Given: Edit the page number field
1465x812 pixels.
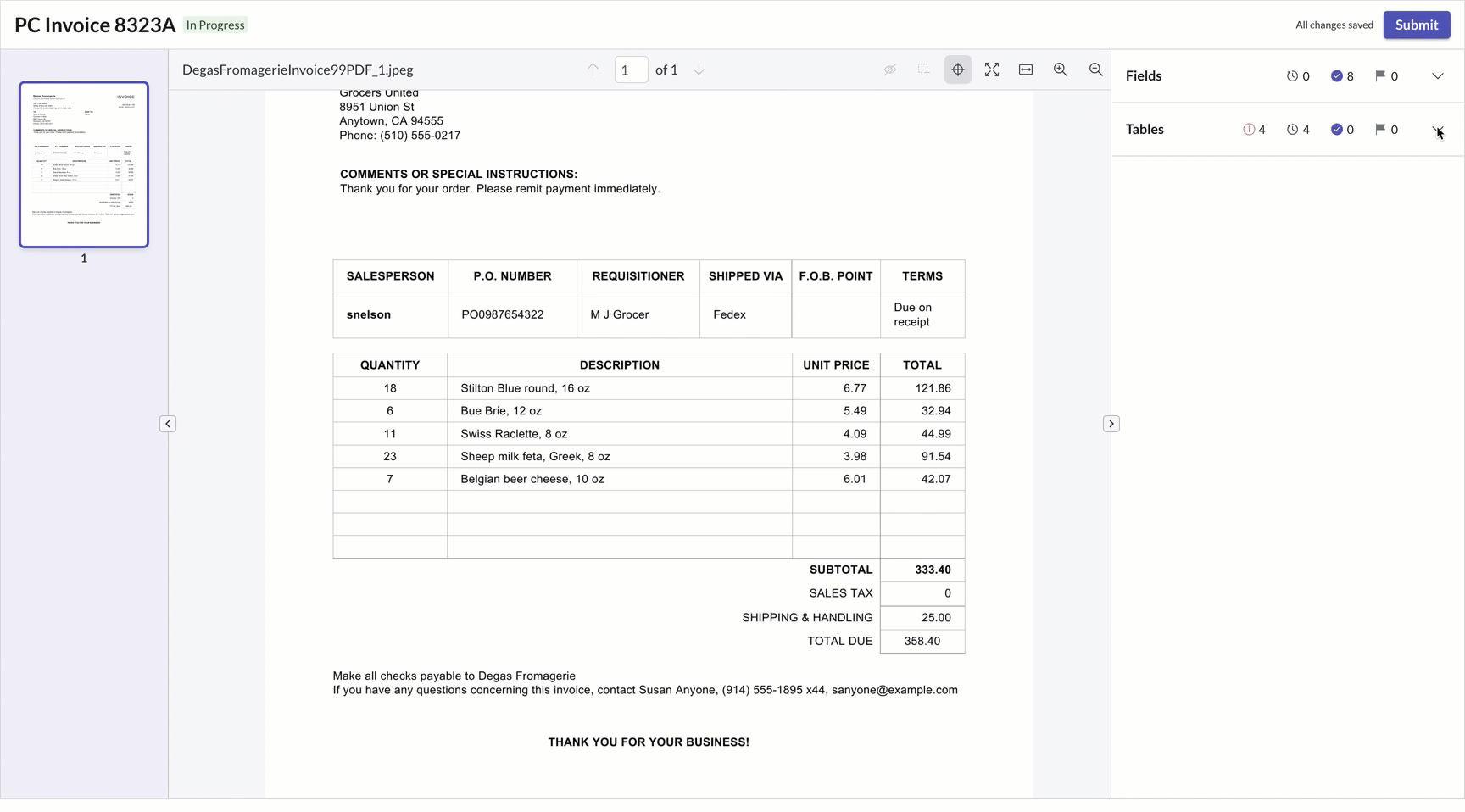Looking at the screenshot, I should point(631,70).
